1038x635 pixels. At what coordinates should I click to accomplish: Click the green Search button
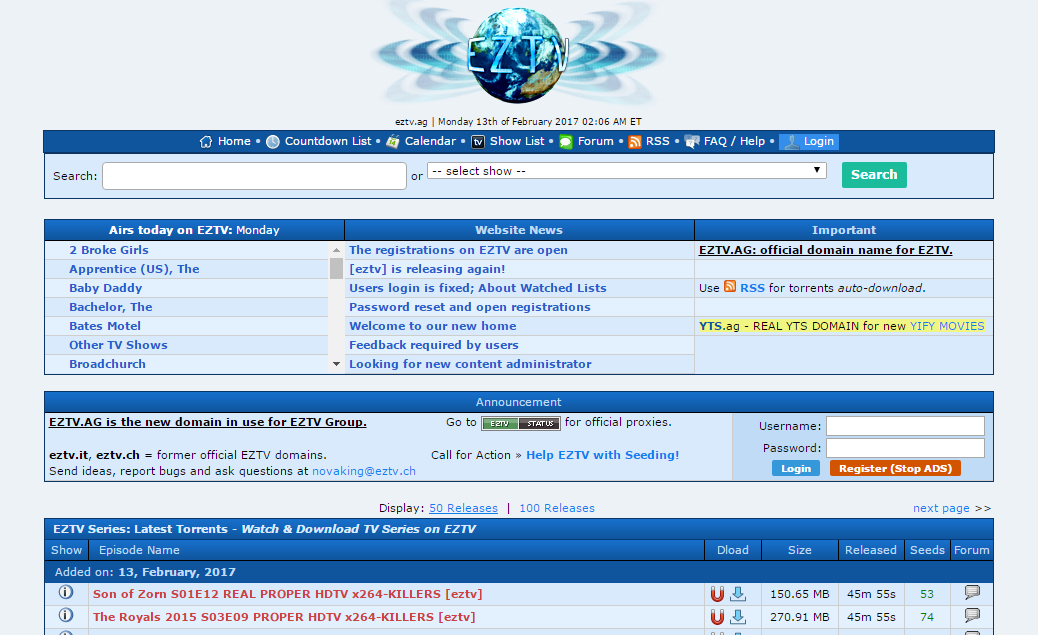pos(874,175)
